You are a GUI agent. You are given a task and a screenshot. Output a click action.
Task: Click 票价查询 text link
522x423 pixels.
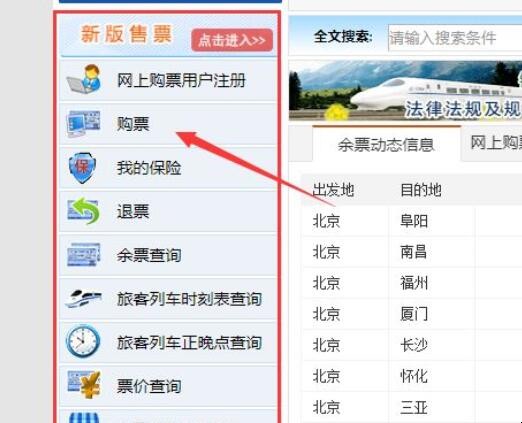tap(149, 386)
